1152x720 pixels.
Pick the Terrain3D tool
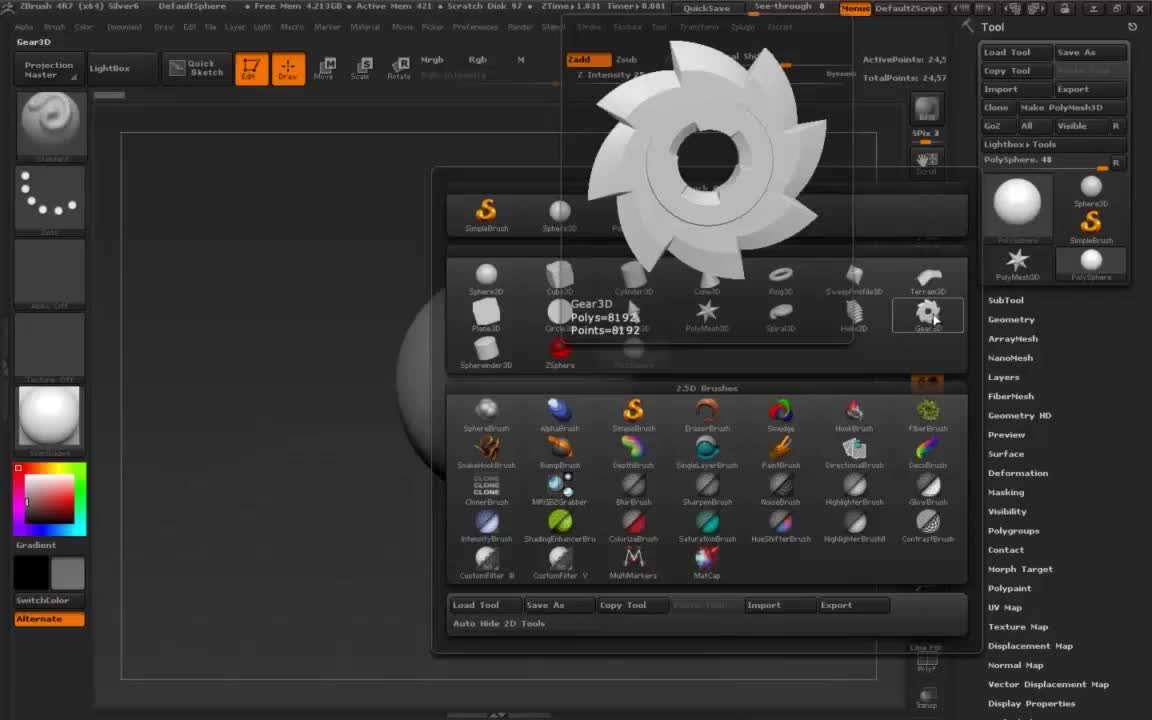[x=928, y=279]
